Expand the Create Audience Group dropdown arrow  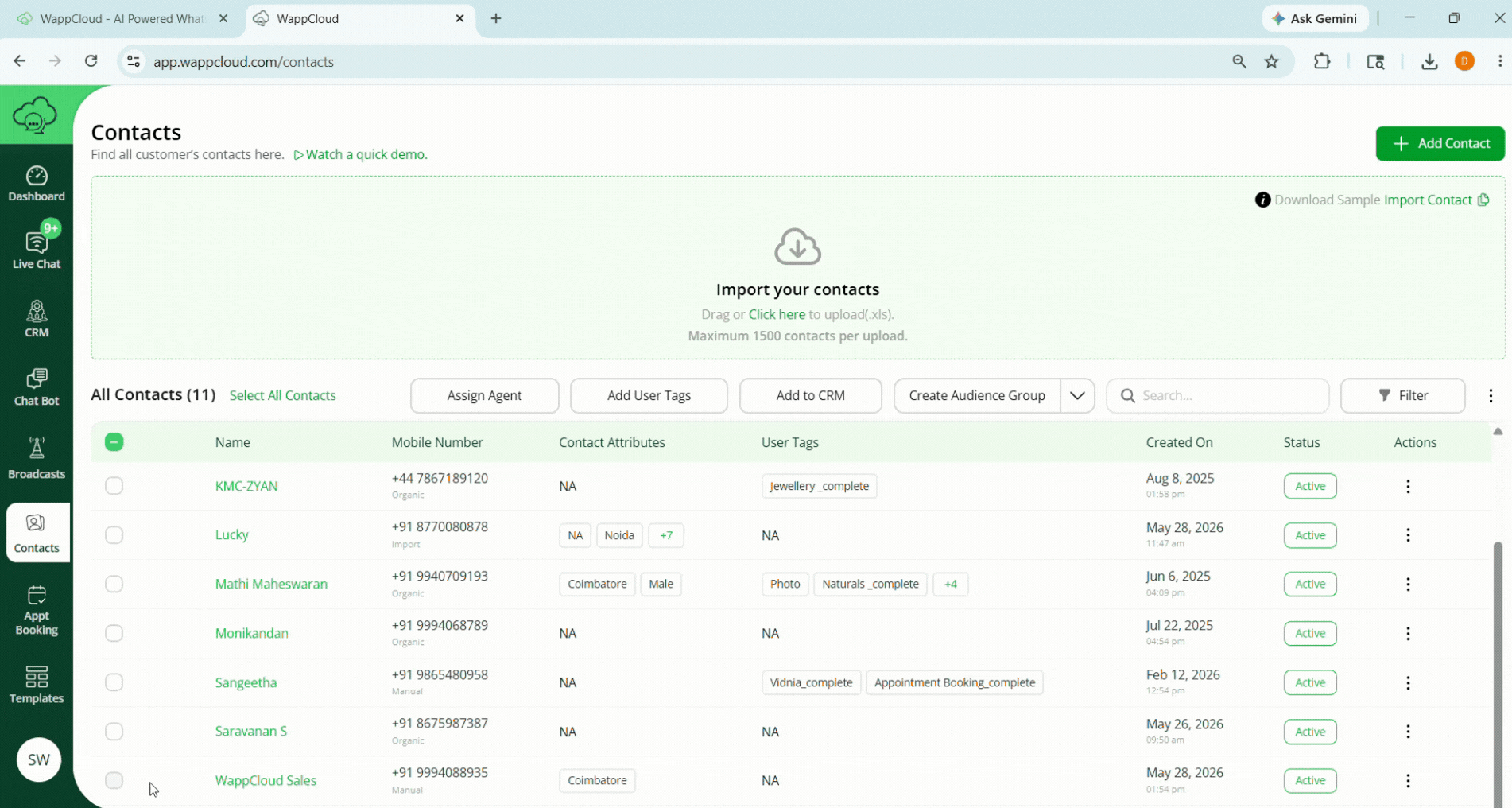(x=1077, y=395)
